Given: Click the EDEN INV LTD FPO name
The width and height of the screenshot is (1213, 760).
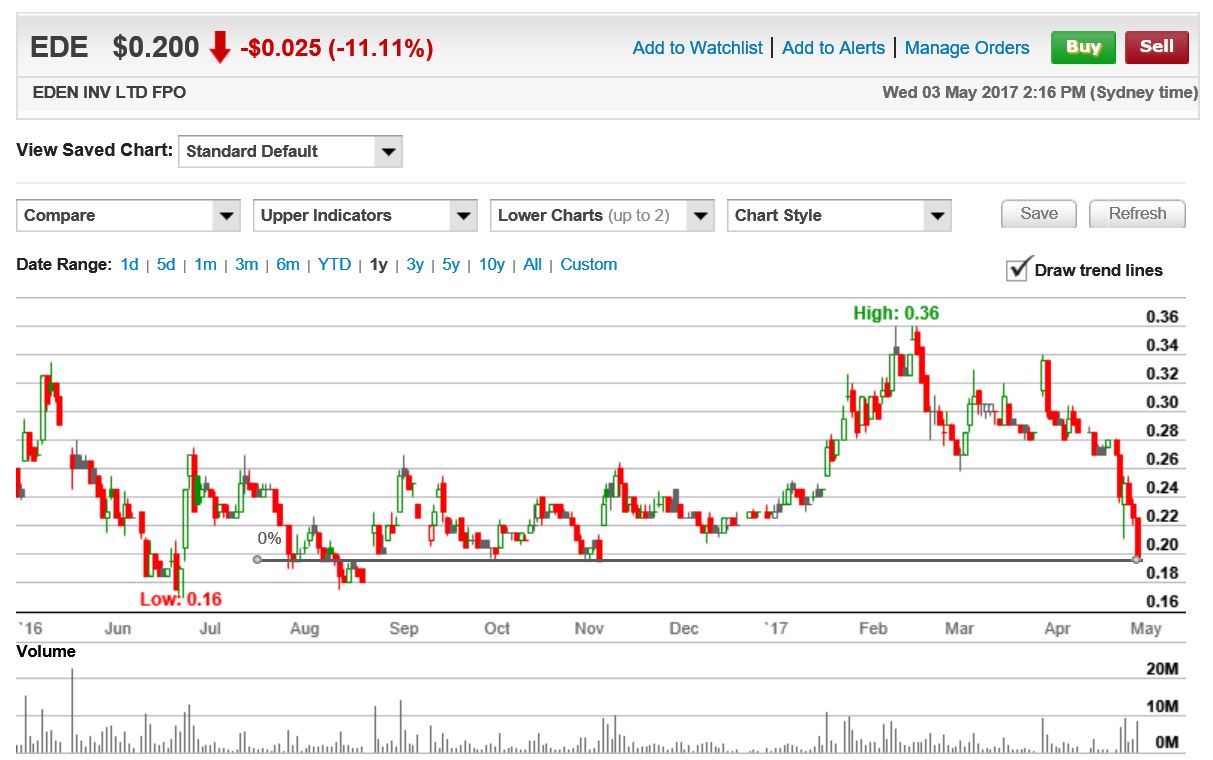Looking at the screenshot, I should coord(109,92).
